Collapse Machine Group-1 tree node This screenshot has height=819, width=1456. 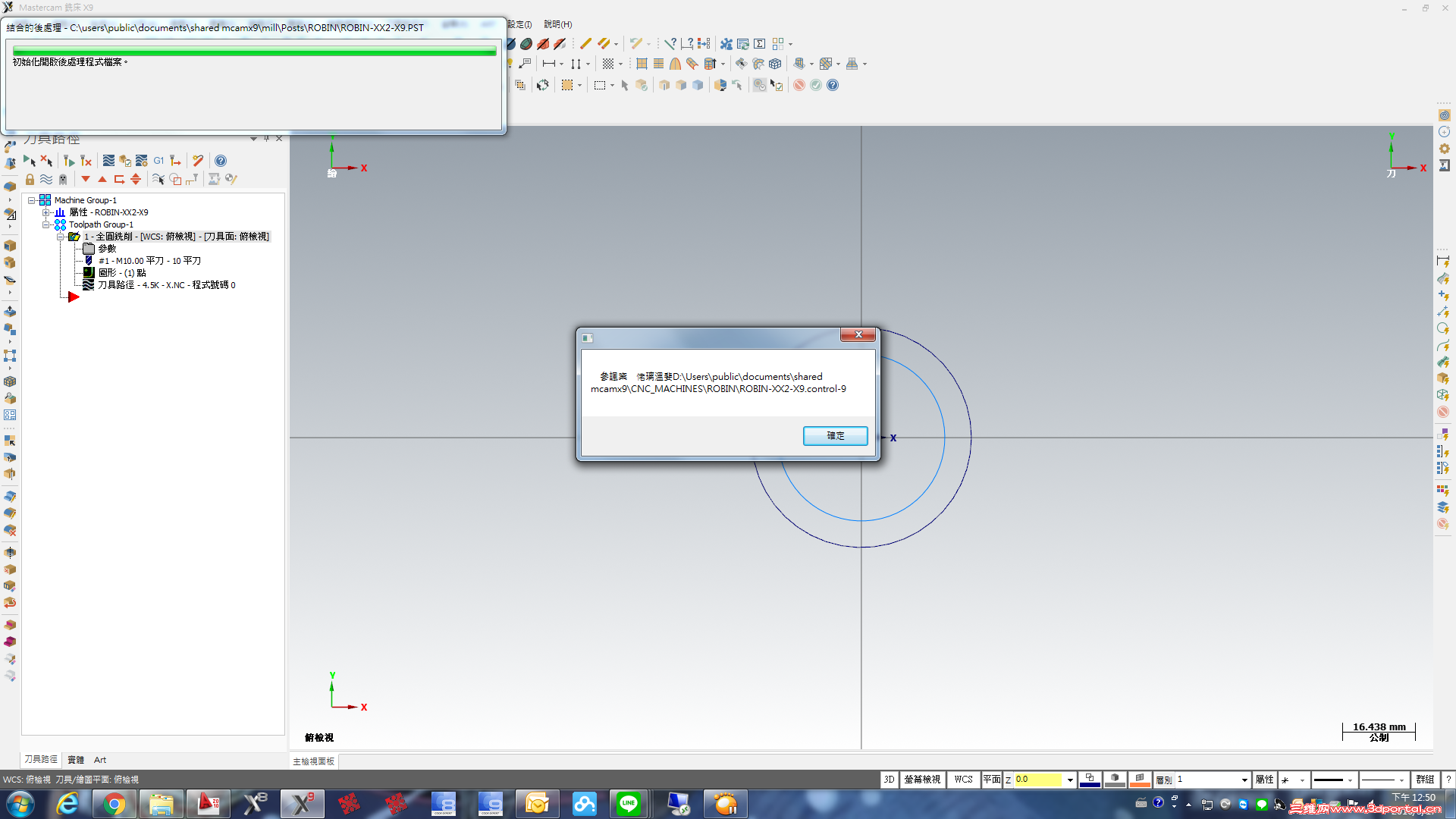tap(32, 200)
